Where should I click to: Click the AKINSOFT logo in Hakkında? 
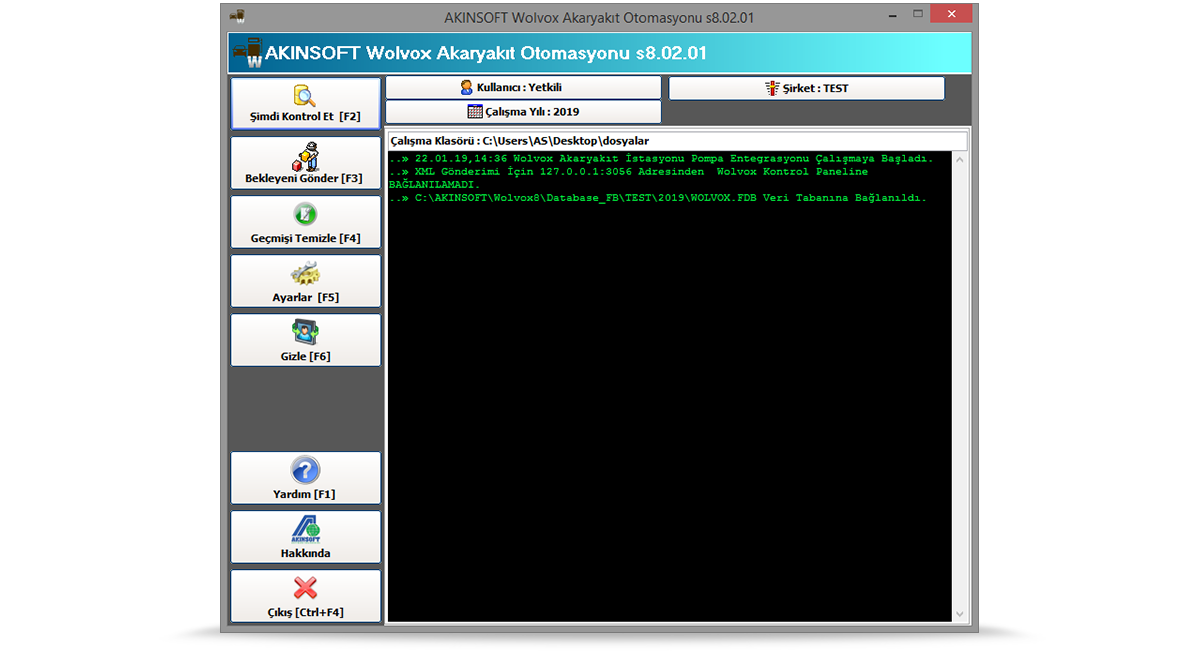tap(305, 529)
